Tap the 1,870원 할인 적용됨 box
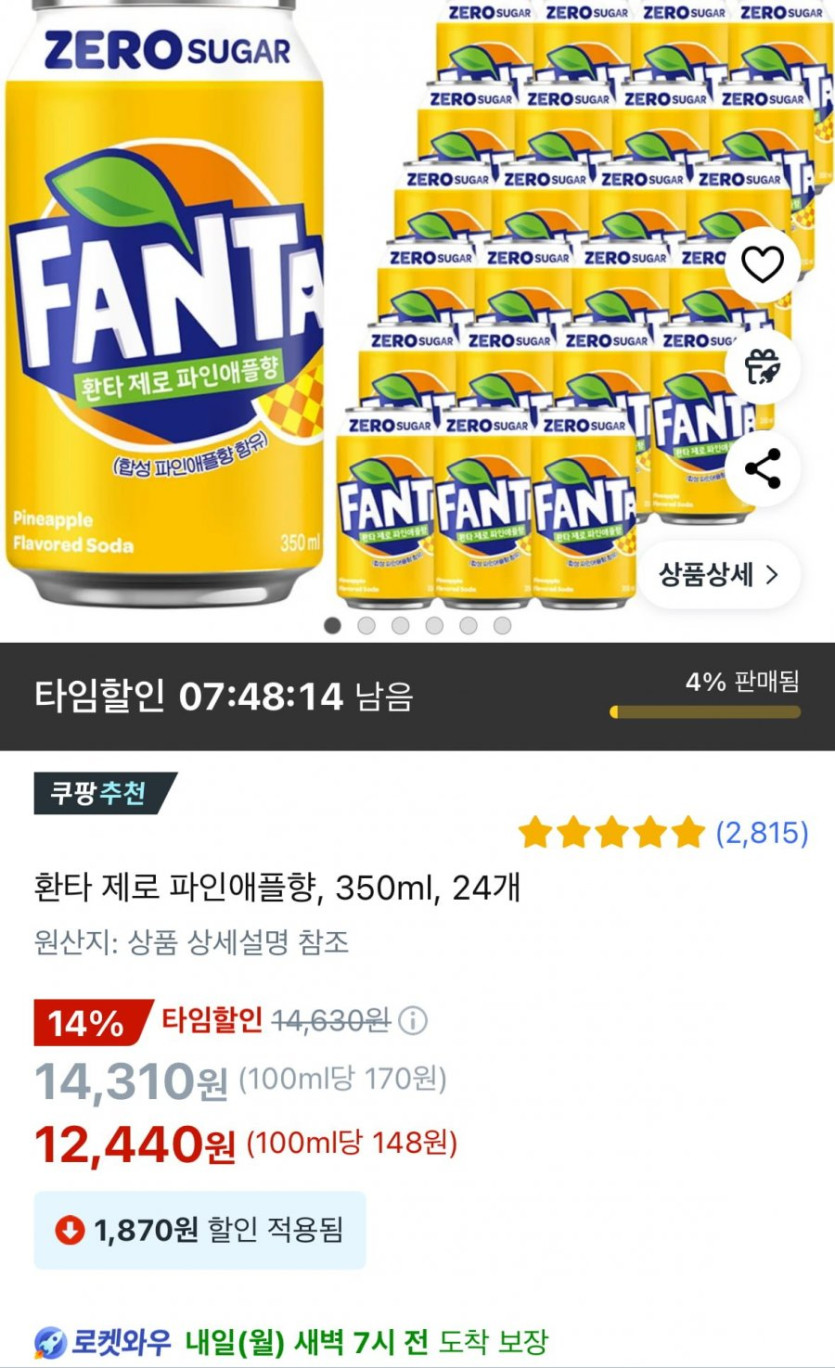This screenshot has height=1368, width=835. 200,1230
